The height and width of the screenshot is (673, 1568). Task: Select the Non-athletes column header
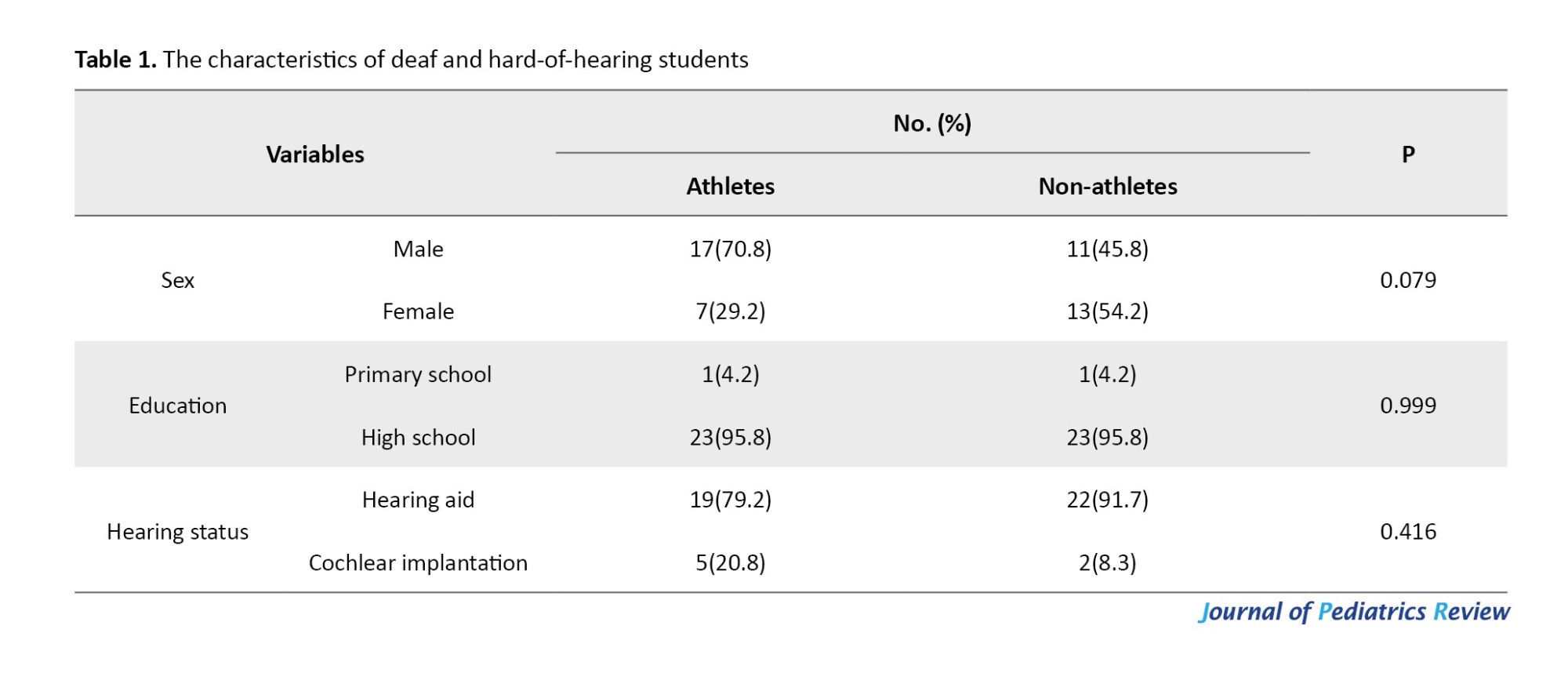pos(1107,186)
